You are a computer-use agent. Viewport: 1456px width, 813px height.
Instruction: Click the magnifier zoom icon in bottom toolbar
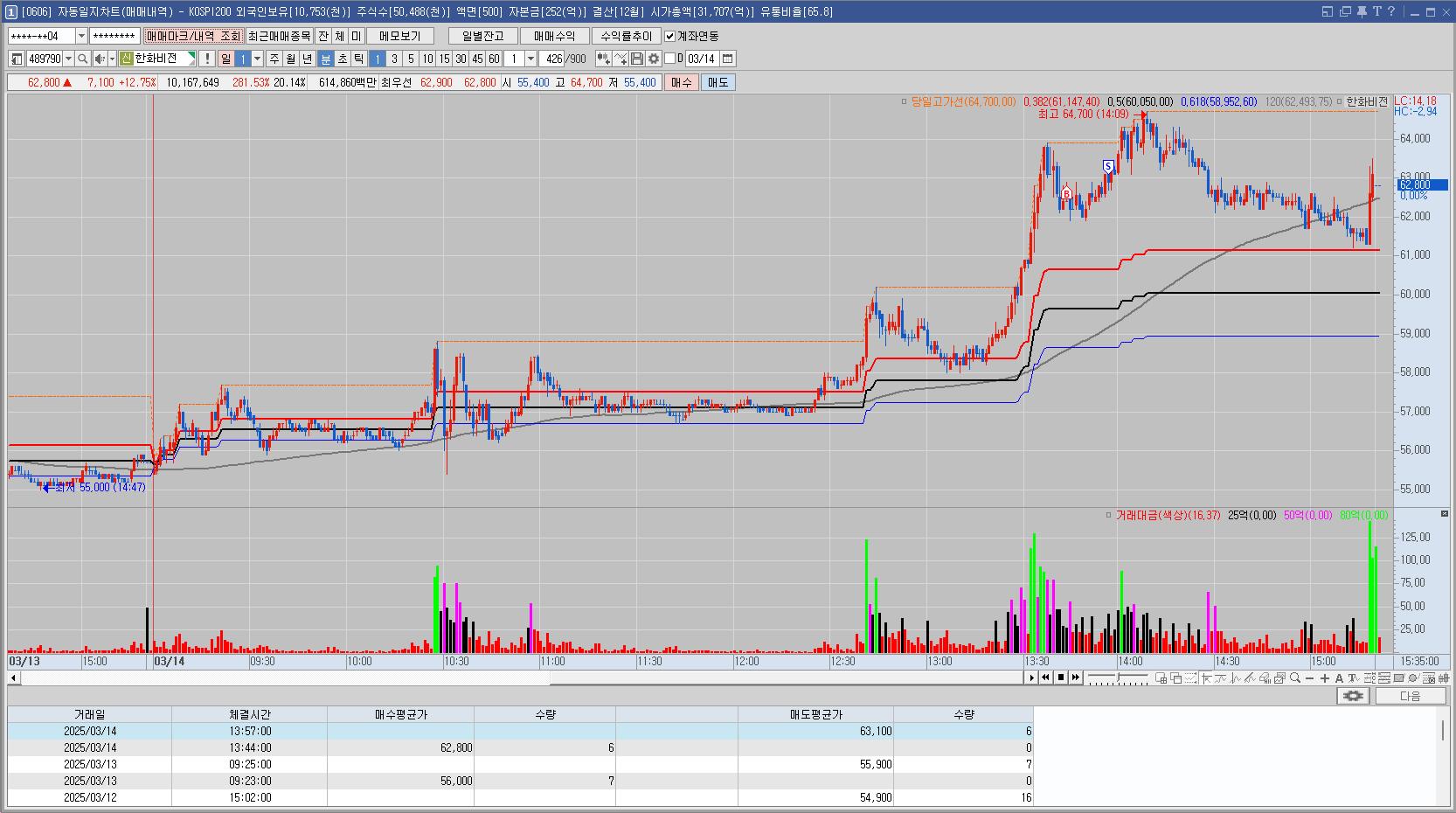[x=1295, y=677]
